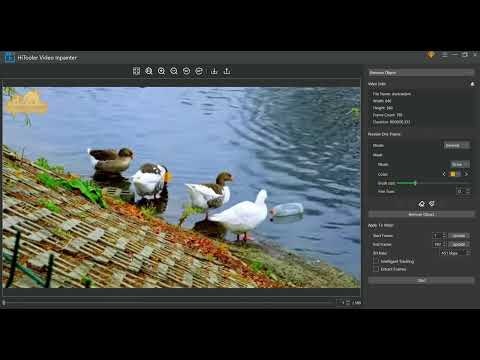Tick the Extract Frames checkbox
The width and height of the screenshot is (480, 360).
[x=376, y=269]
